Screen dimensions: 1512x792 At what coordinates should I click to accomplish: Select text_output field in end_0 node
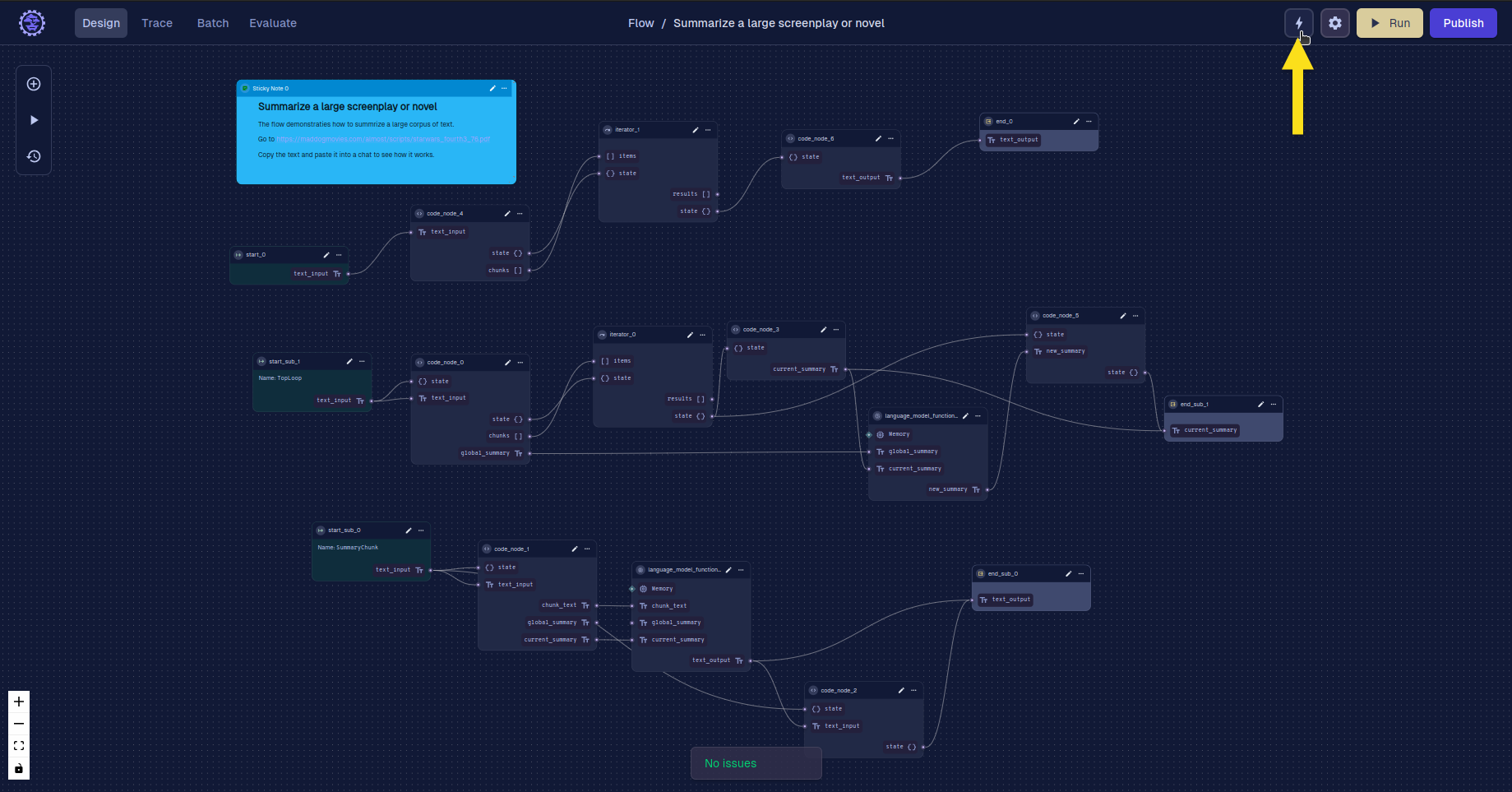pyautogui.click(x=1014, y=140)
